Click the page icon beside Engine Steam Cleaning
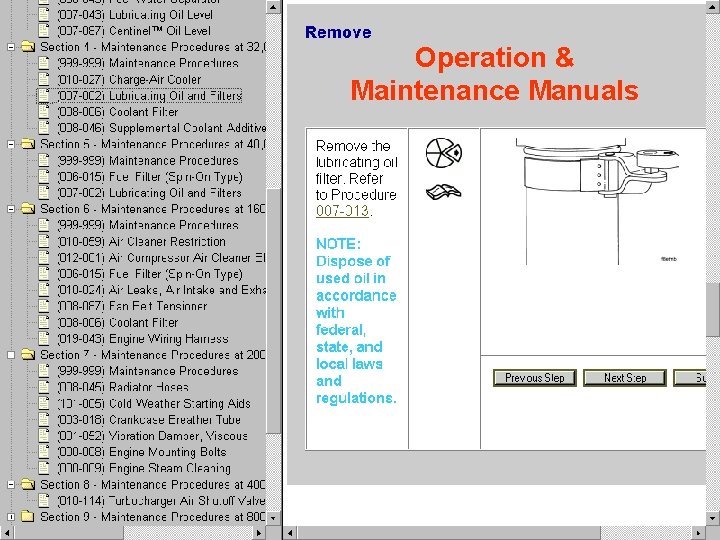Screen dimensions: 720x540 pyautogui.click(x=44, y=468)
